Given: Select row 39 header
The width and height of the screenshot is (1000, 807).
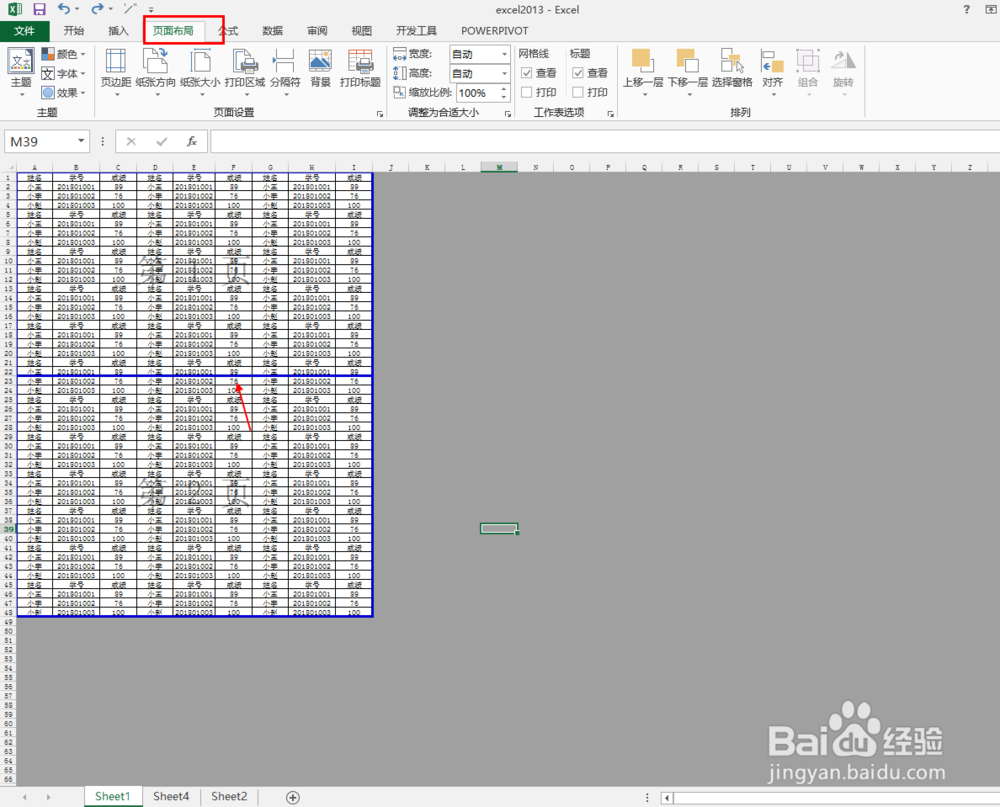Looking at the screenshot, I should click(8, 529).
